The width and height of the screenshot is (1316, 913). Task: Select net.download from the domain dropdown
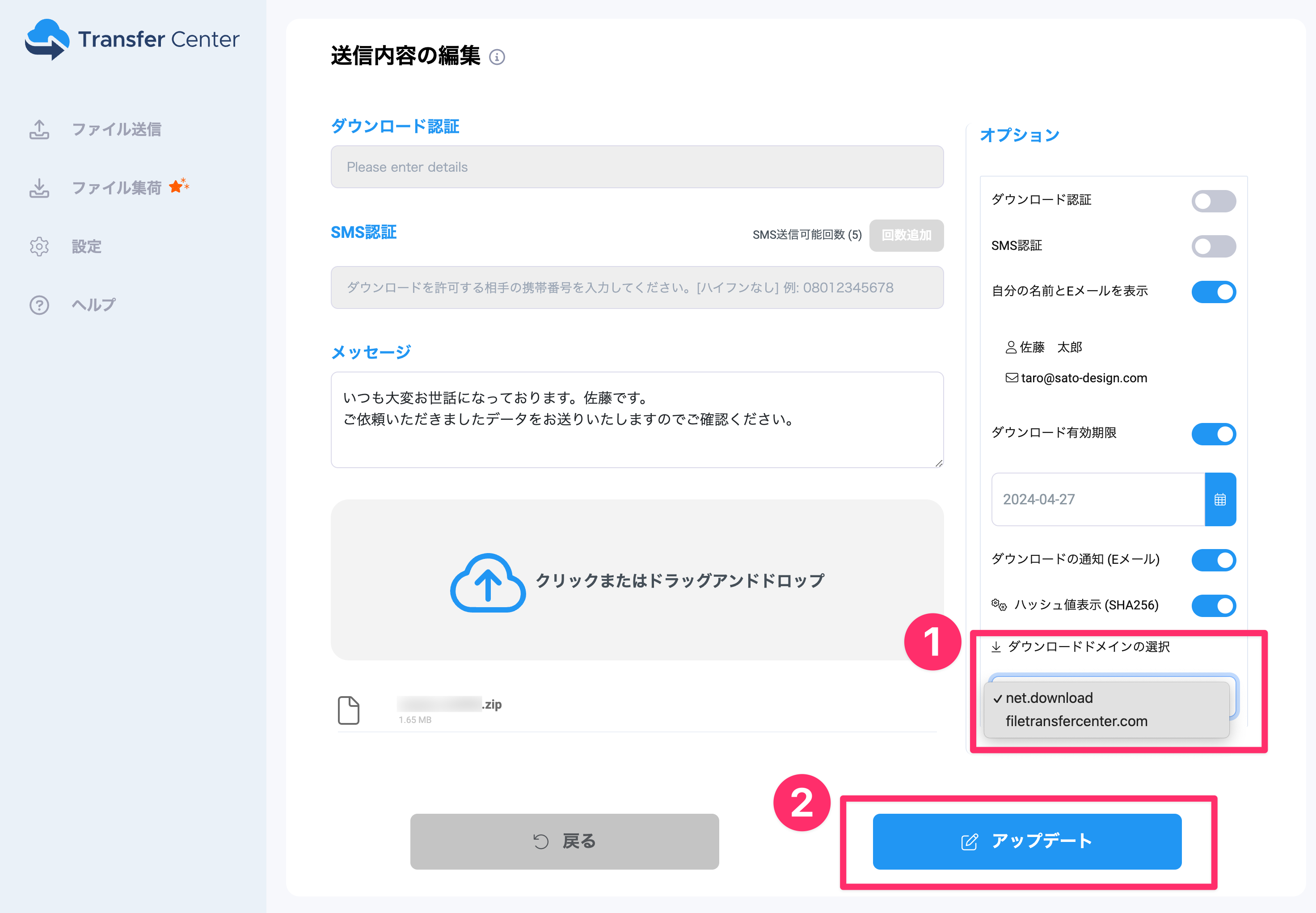coord(1049,698)
